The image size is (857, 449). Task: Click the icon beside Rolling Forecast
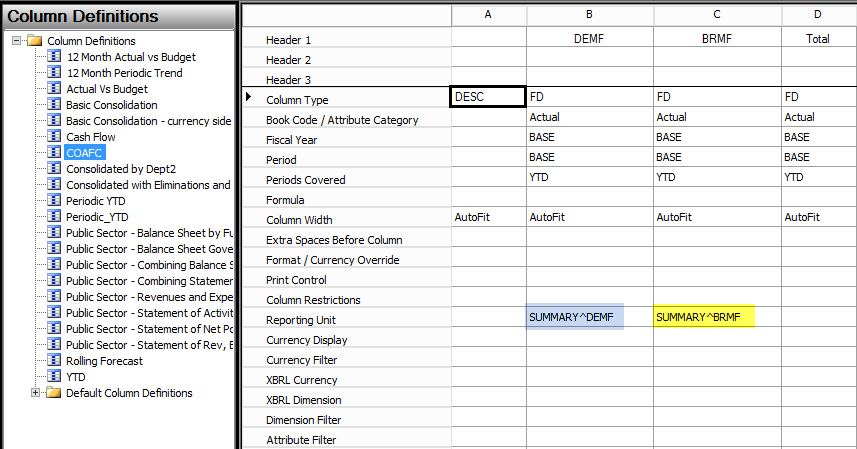pyautogui.click(x=55, y=361)
